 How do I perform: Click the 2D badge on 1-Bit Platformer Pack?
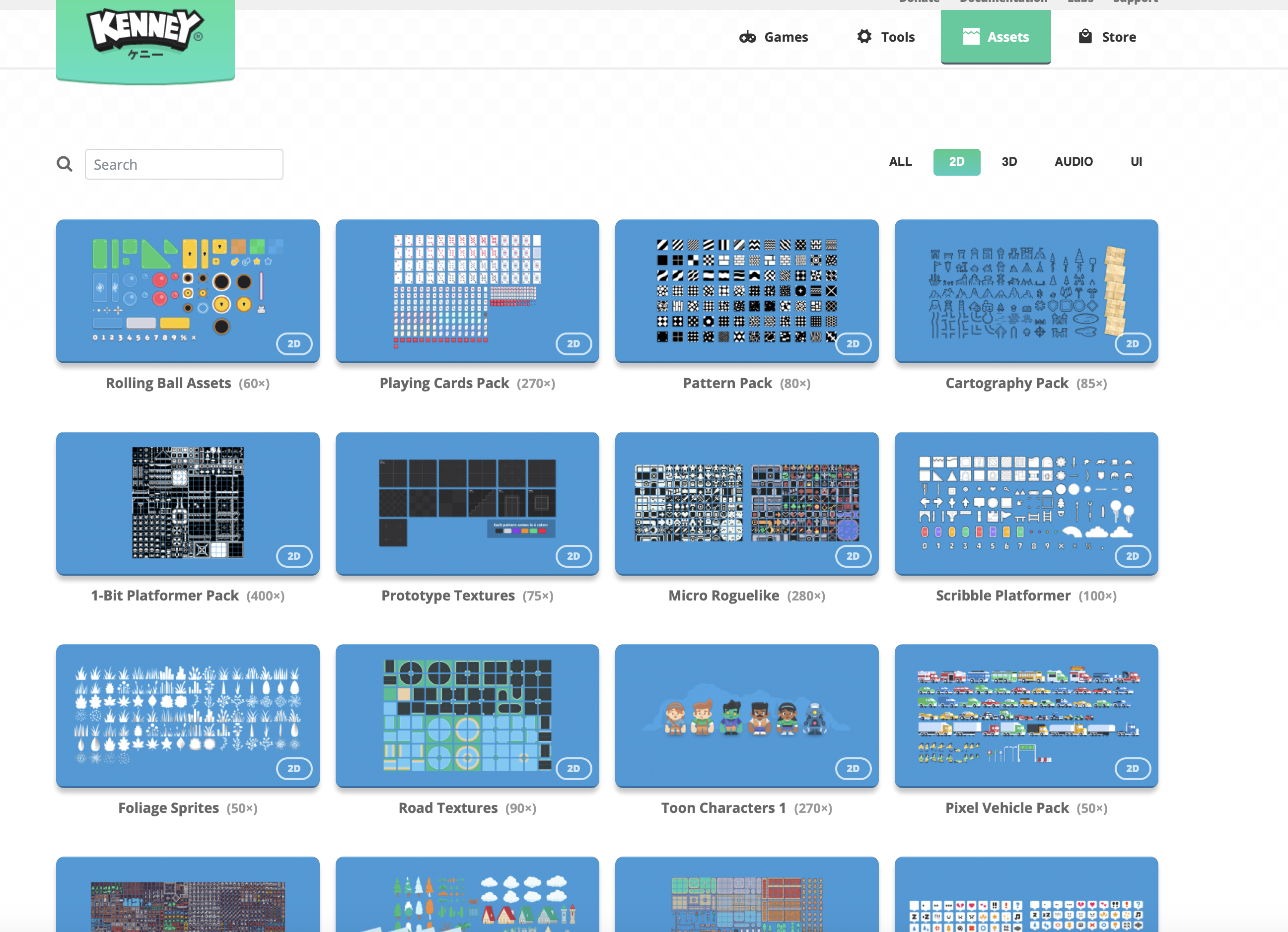tap(294, 556)
